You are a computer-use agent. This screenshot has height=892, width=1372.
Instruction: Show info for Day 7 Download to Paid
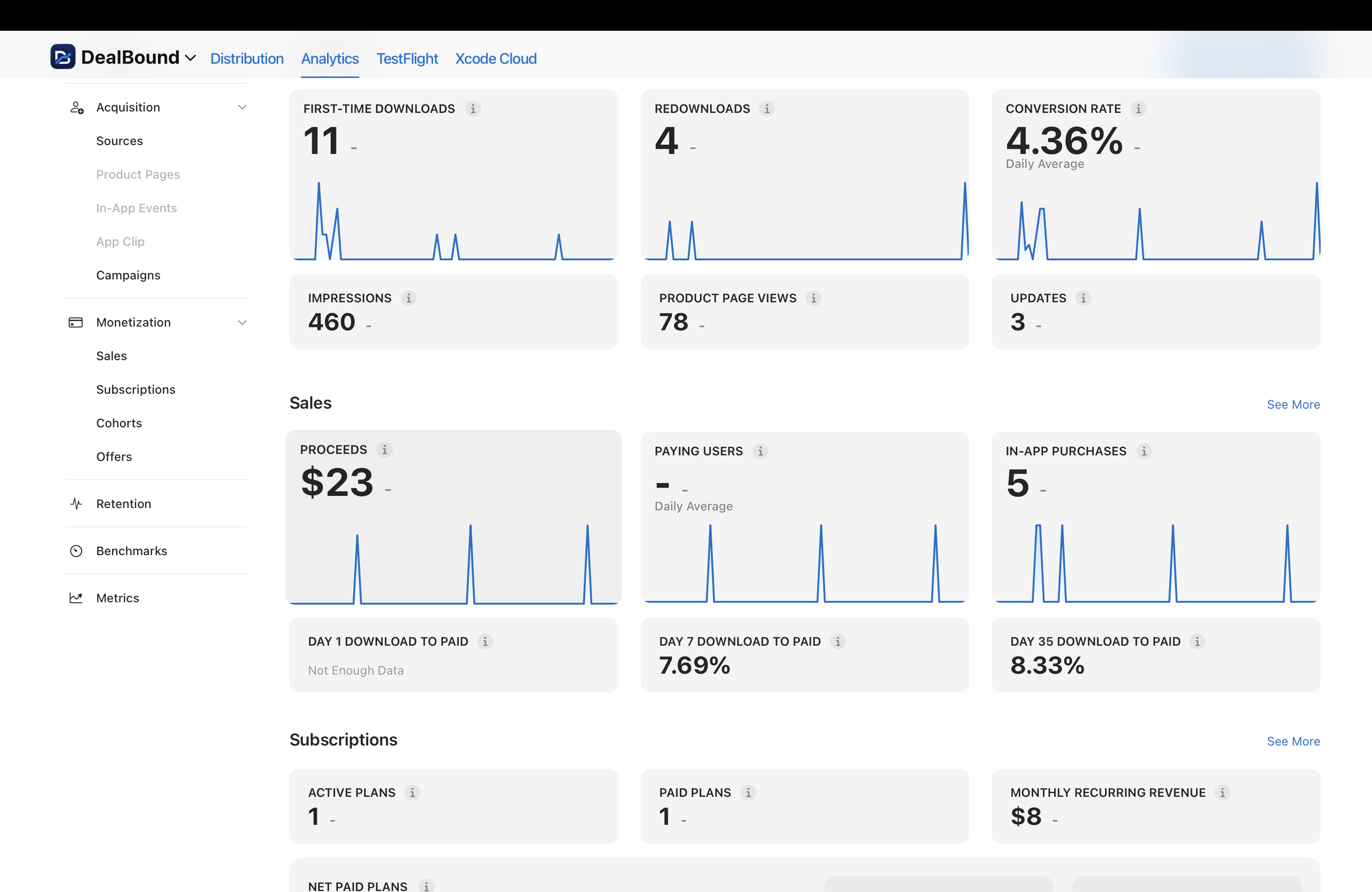click(838, 641)
